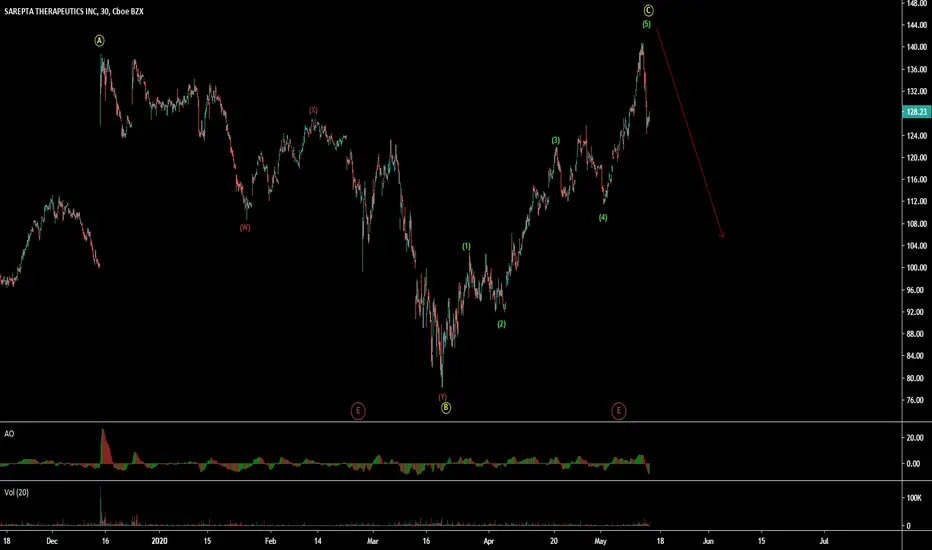
Task: Click the red (X) wave label
Action: 313,111
